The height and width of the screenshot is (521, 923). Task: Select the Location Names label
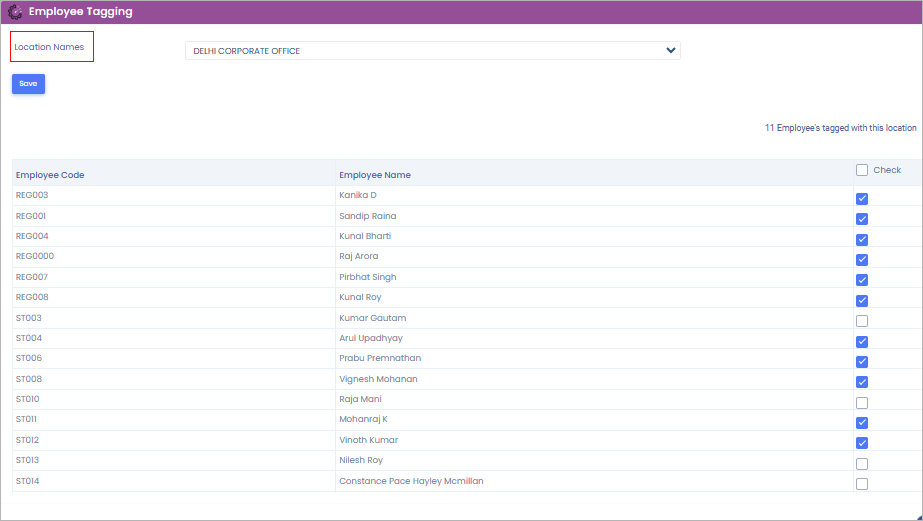pos(49,47)
